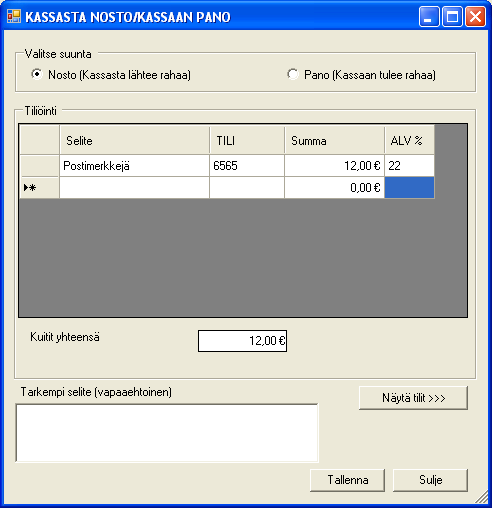Screen dimensions: 492x508
Task: Click the Selite column header
Action: click(x=134, y=140)
